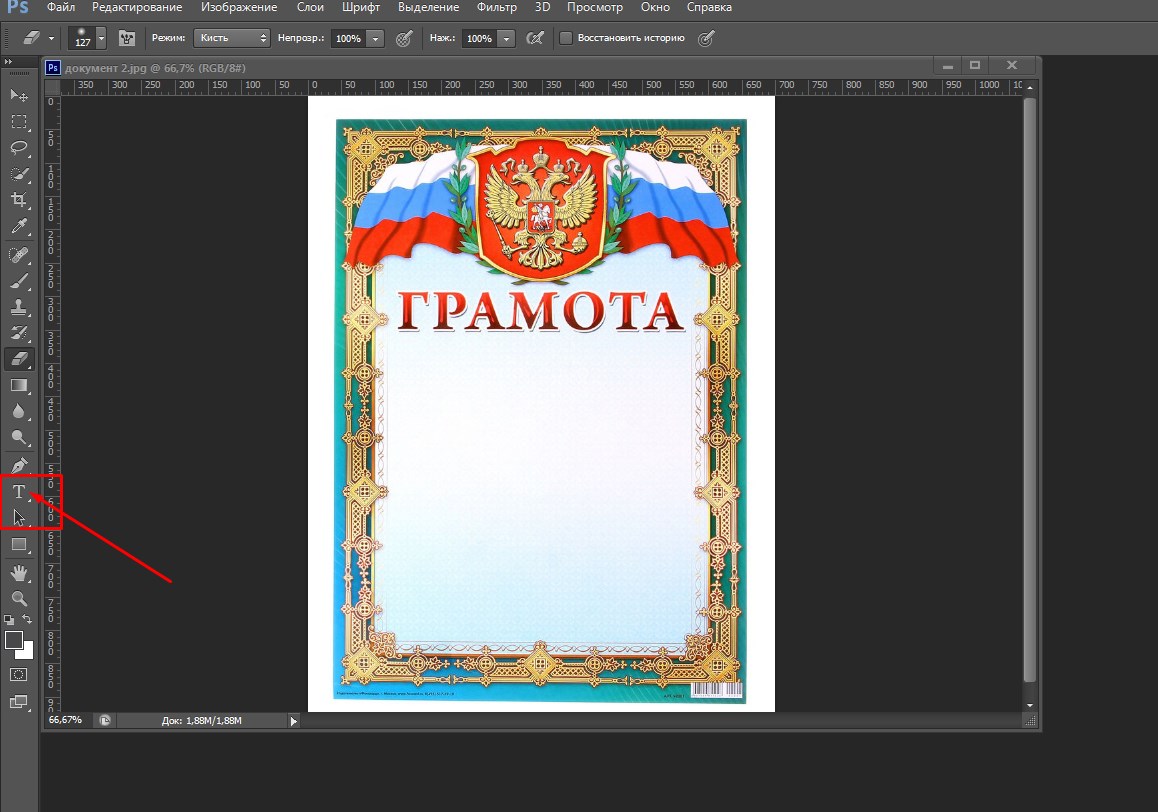Select the Pen tool
Screen dimensions: 1158x812
[x=19, y=465]
